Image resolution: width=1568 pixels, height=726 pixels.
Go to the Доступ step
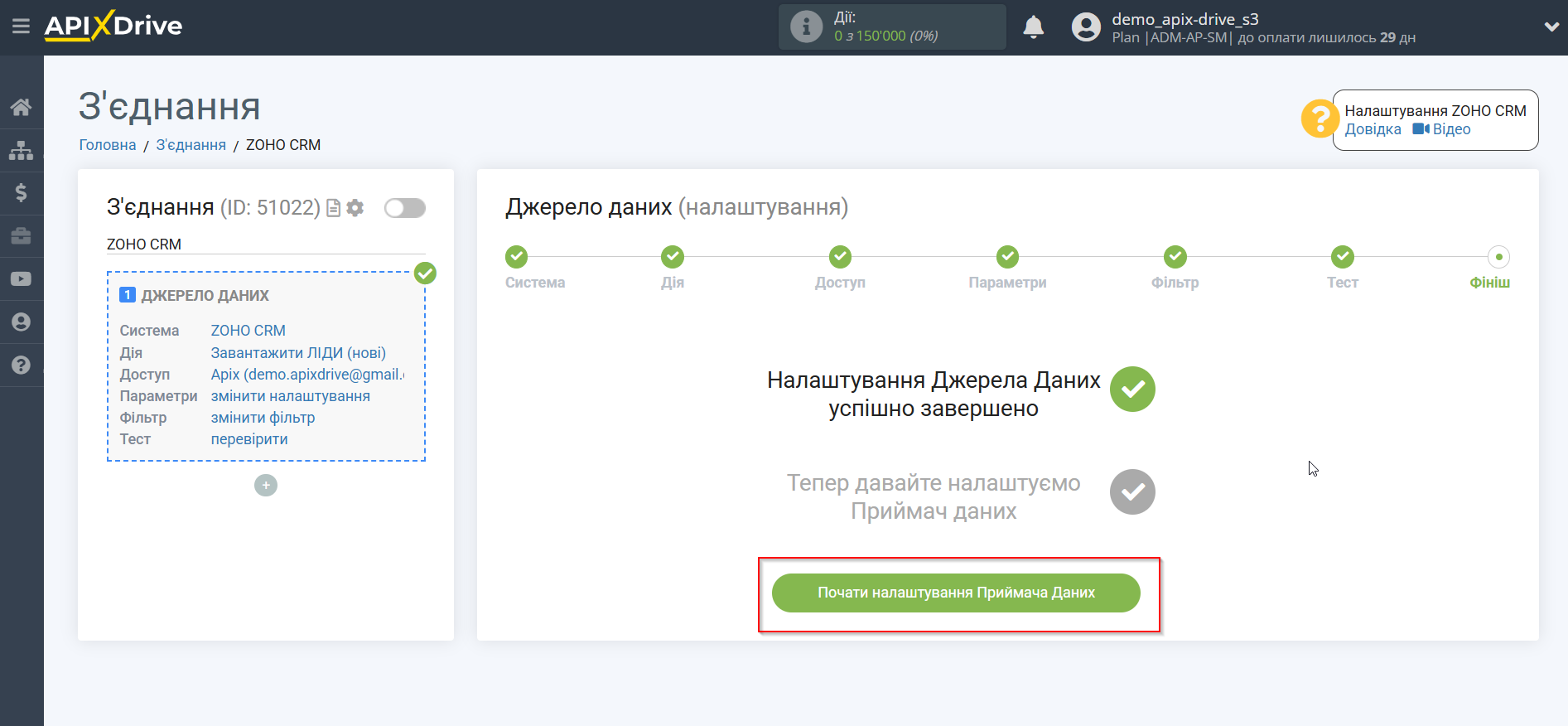840,257
